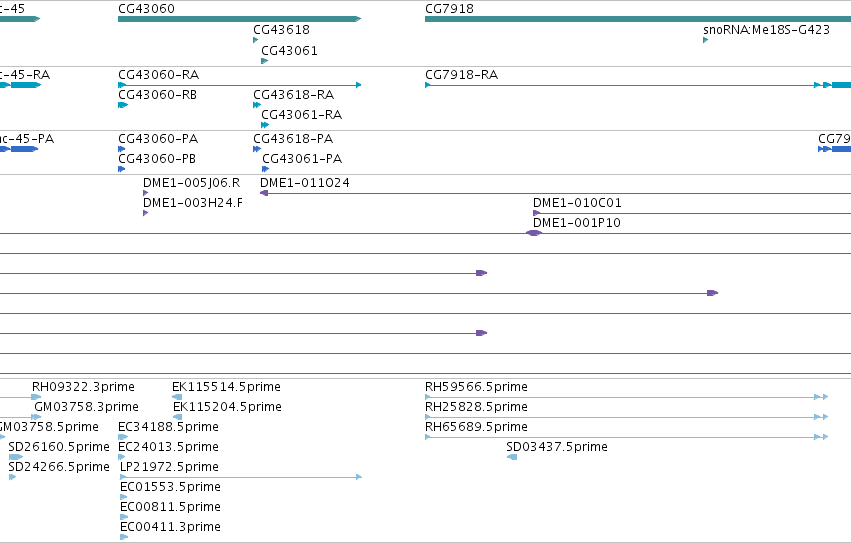Select the DME1-003H24.F arrow marker
Viewport: 851px width, 543px height.
point(145,213)
